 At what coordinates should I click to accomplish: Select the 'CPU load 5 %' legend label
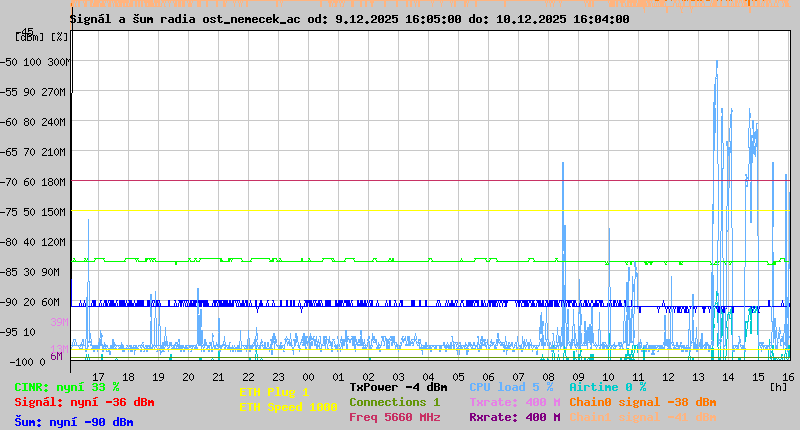511,387
